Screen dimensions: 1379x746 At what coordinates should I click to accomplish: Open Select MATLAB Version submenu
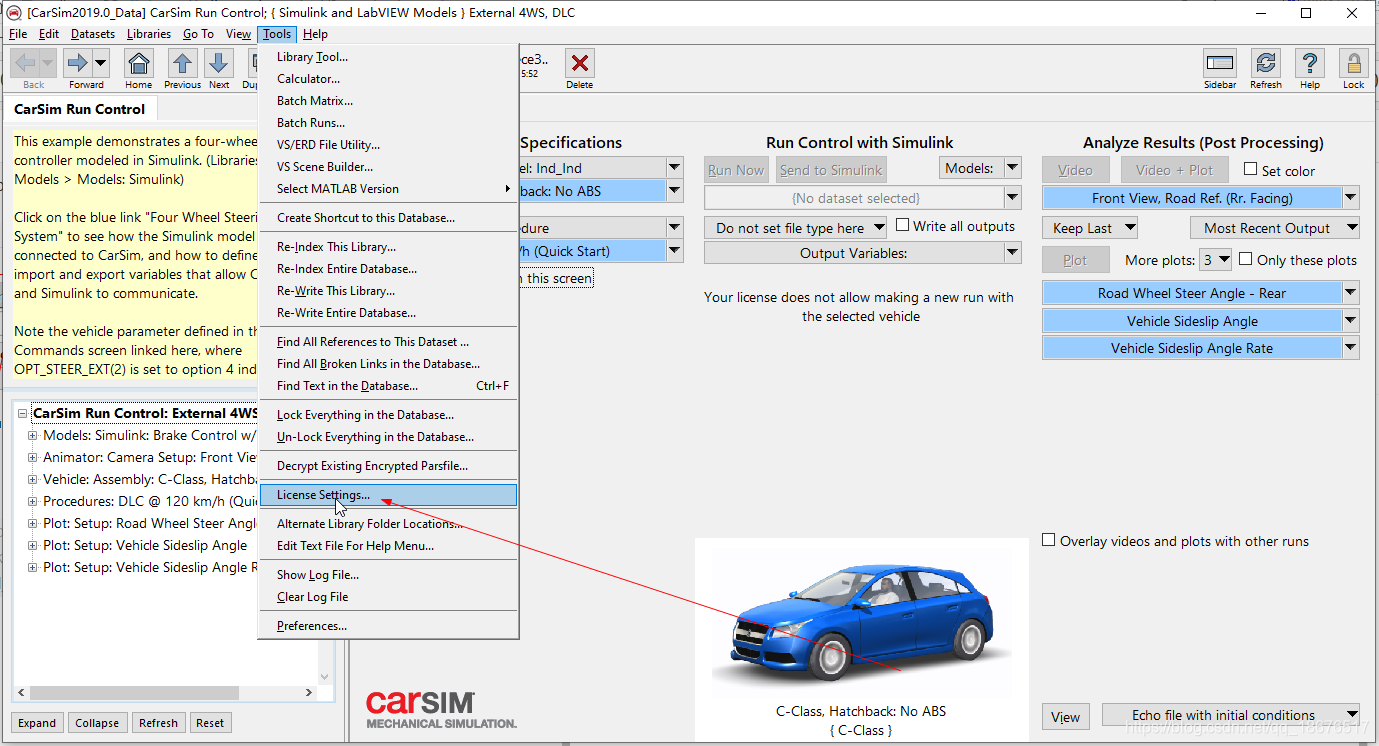pos(388,189)
